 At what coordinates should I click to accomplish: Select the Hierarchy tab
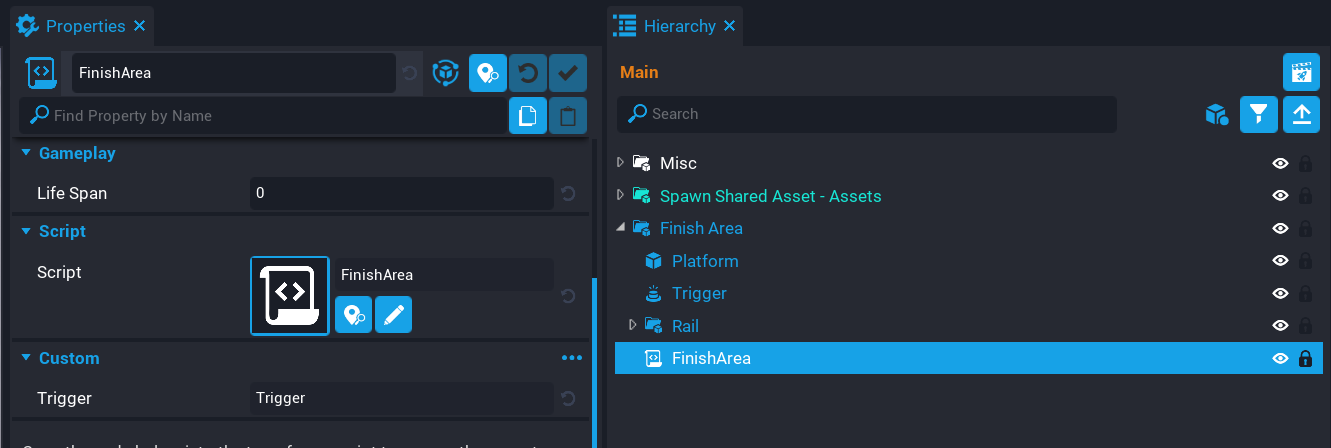pyautogui.click(x=679, y=26)
